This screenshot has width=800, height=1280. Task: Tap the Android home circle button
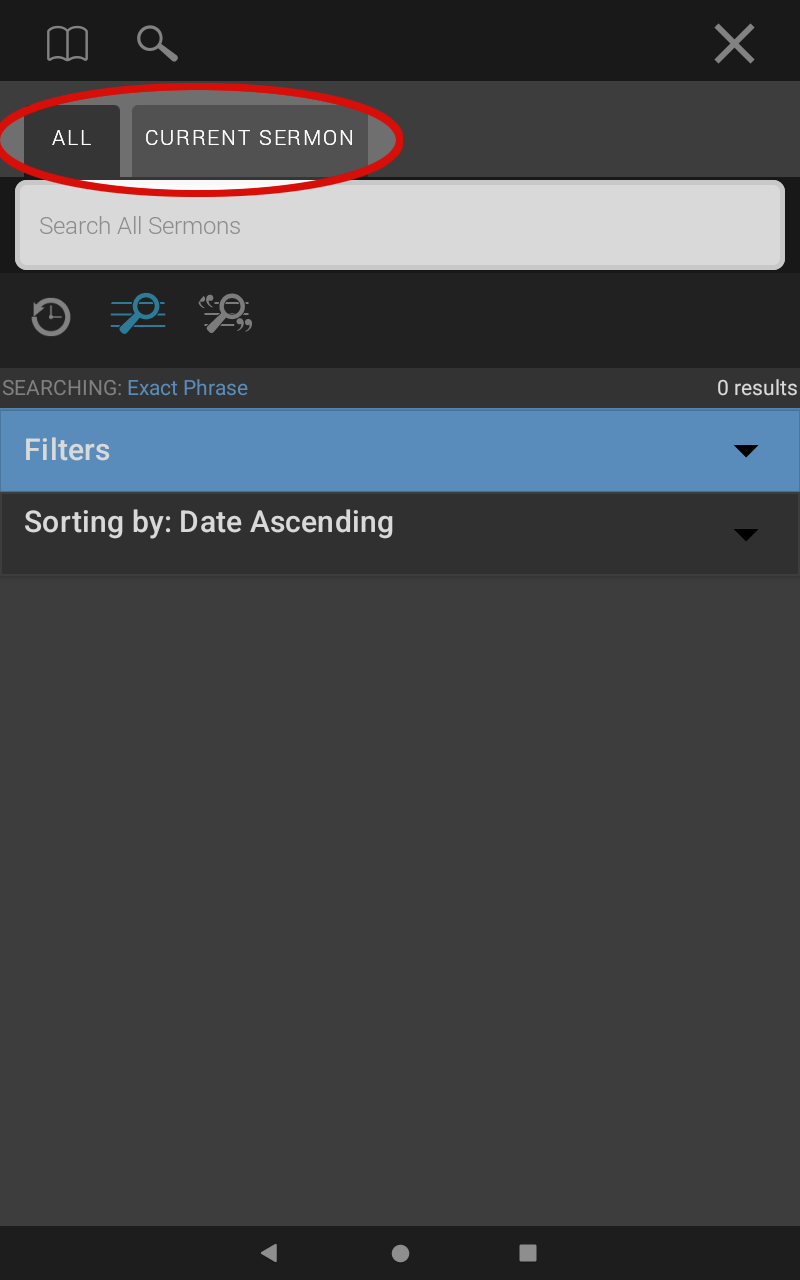(400, 1253)
